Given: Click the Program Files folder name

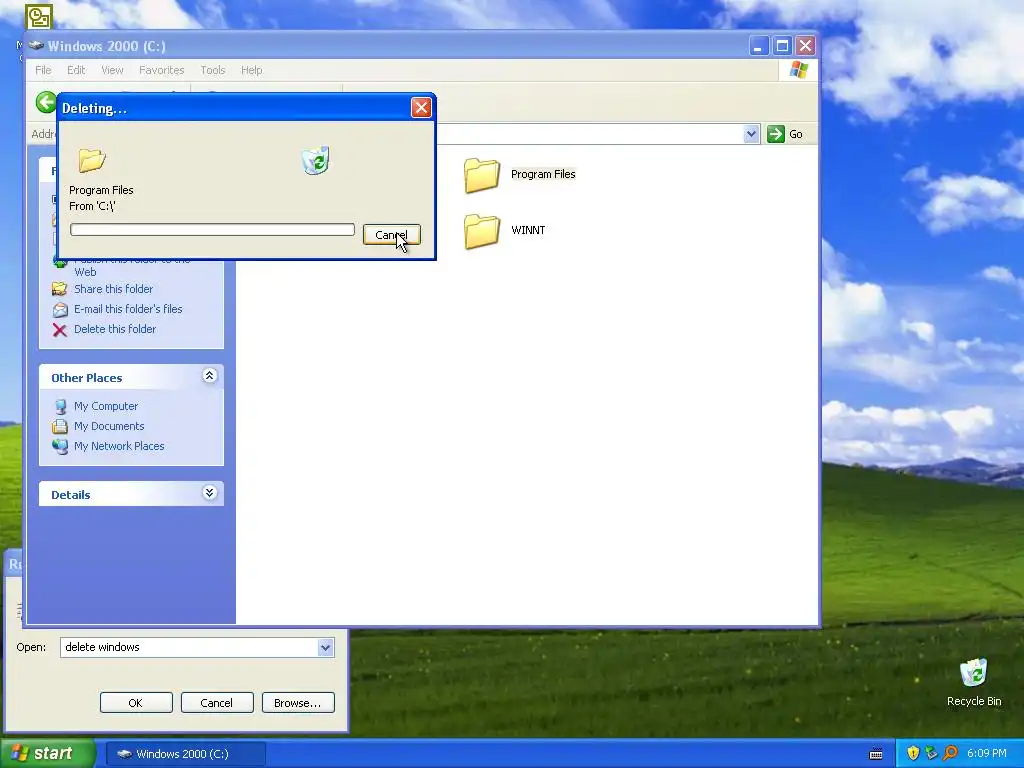Looking at the screenshot, I should [543, 174].
